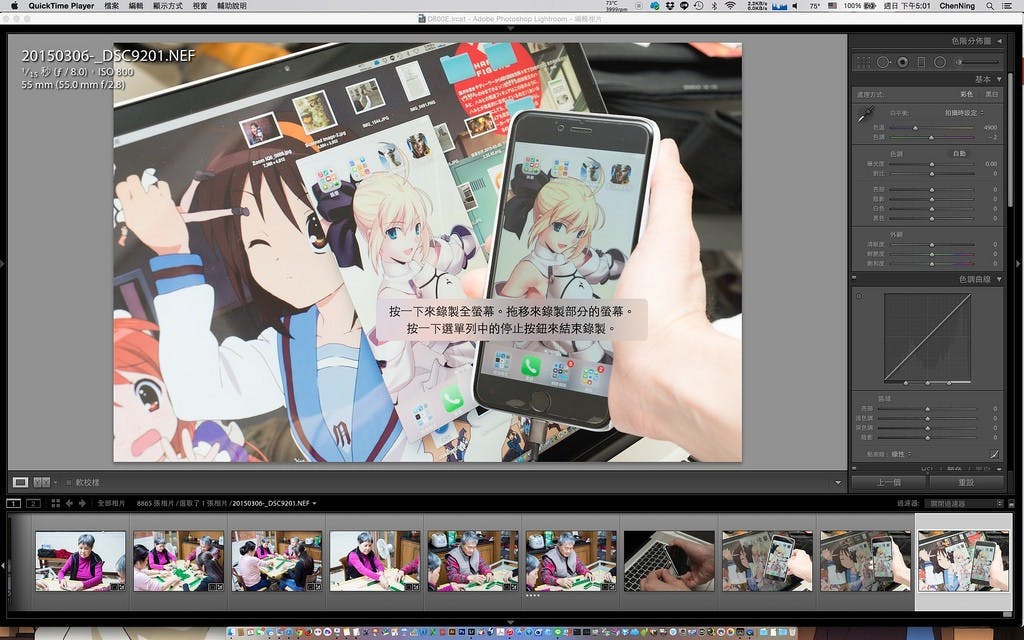Open Dropbox menu bar icon
This screenshot has height=640, width=1024.
[x=670, y=6]
